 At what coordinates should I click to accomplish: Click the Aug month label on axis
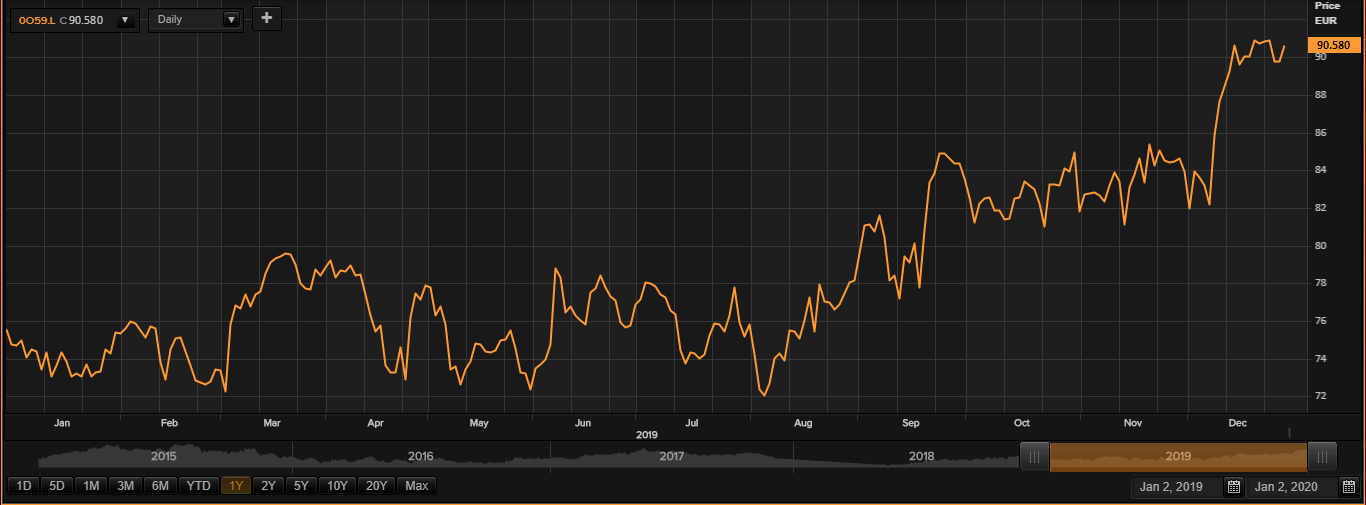click(803, 424)
